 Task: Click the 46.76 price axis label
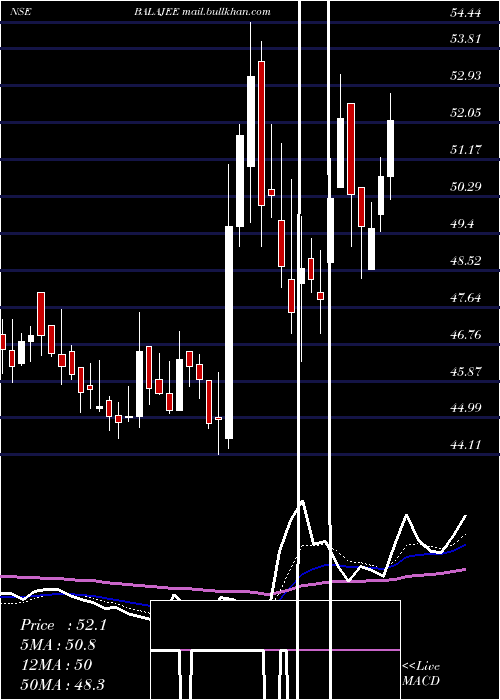tap(466, 334)
